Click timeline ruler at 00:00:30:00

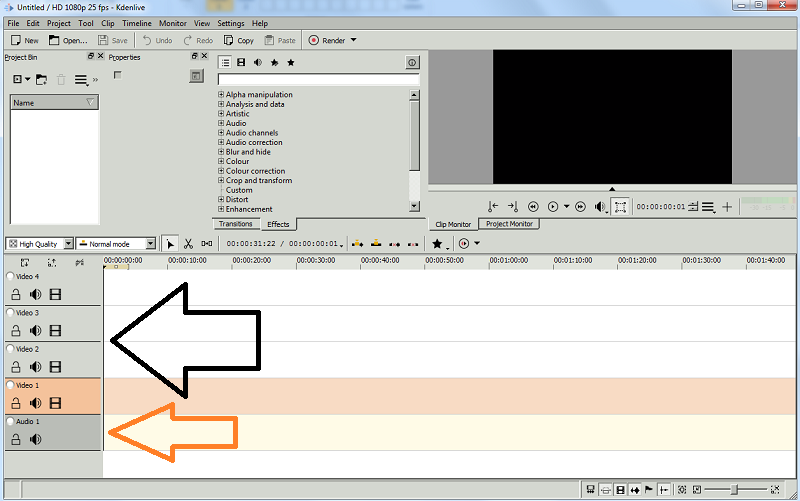point(316,261)
